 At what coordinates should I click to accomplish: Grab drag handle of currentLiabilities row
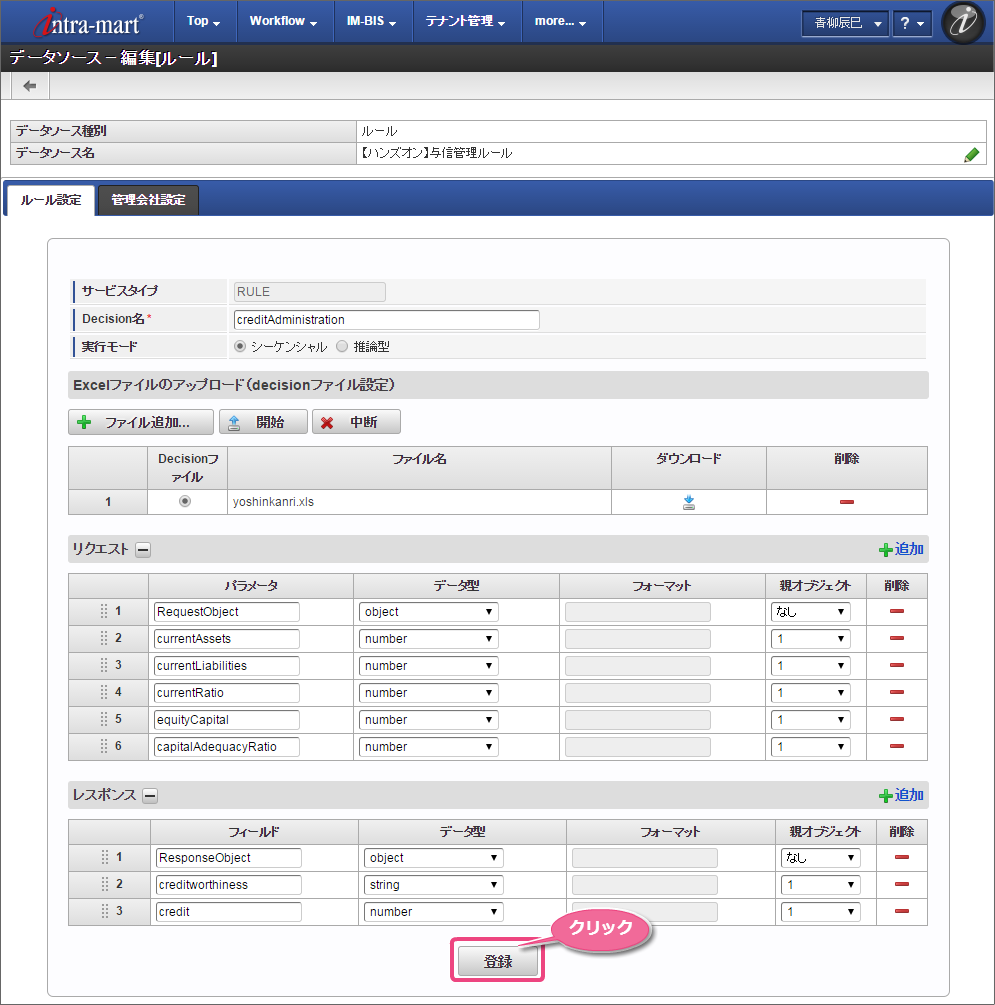point(104,665)
